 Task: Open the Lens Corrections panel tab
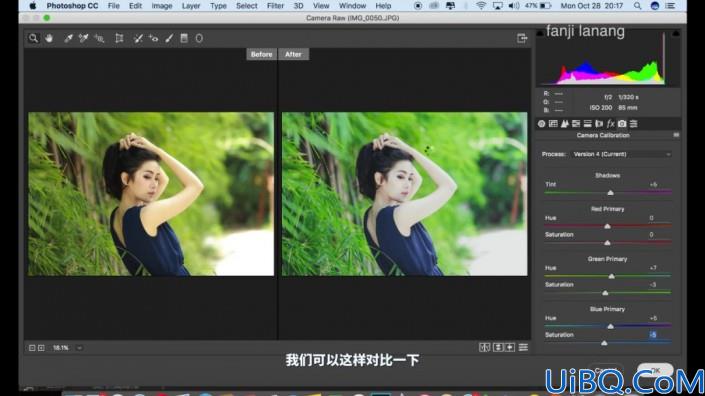pyautogui.click(x=599, y=124)
